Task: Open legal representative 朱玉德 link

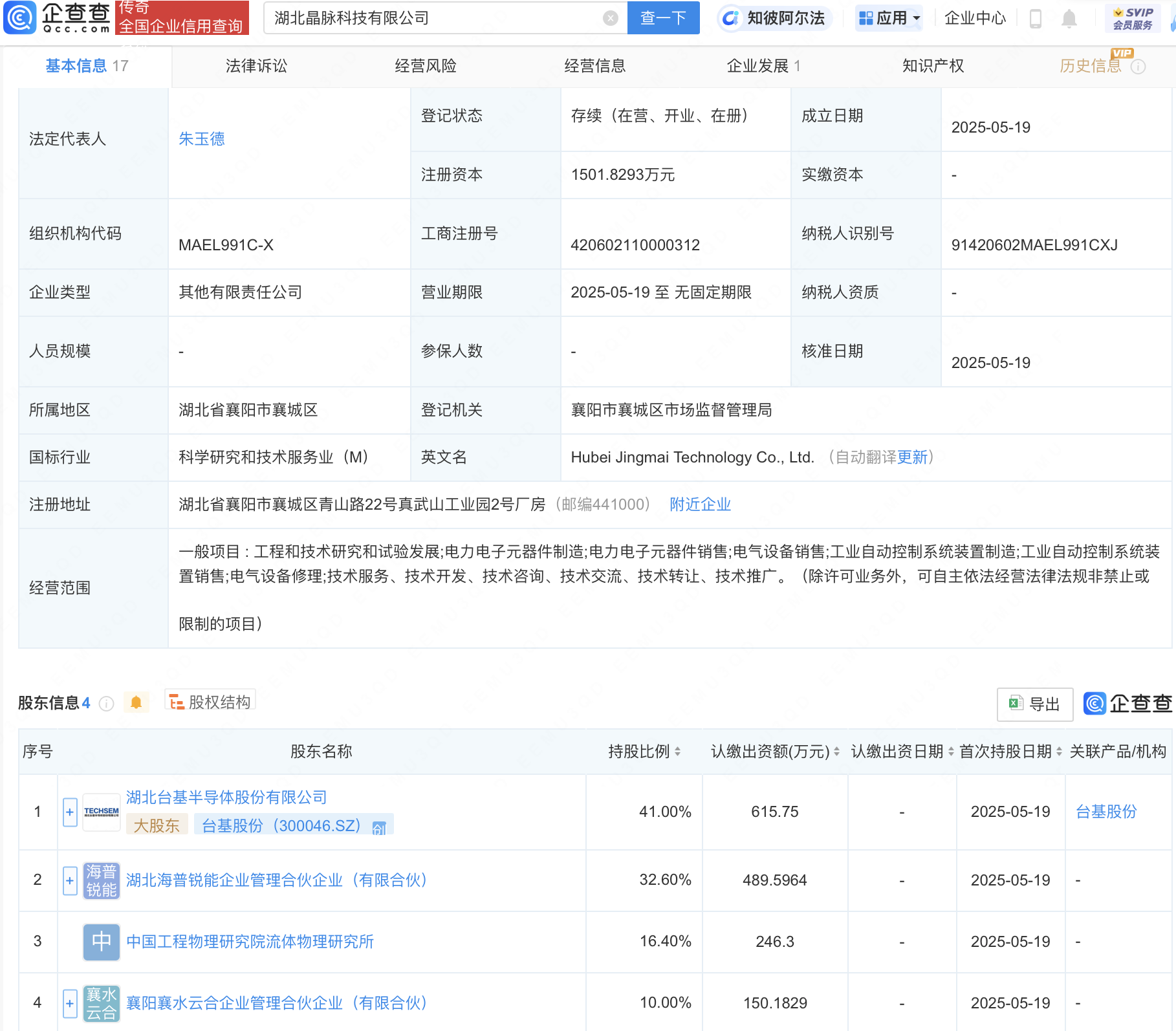Action: (201, 139)
